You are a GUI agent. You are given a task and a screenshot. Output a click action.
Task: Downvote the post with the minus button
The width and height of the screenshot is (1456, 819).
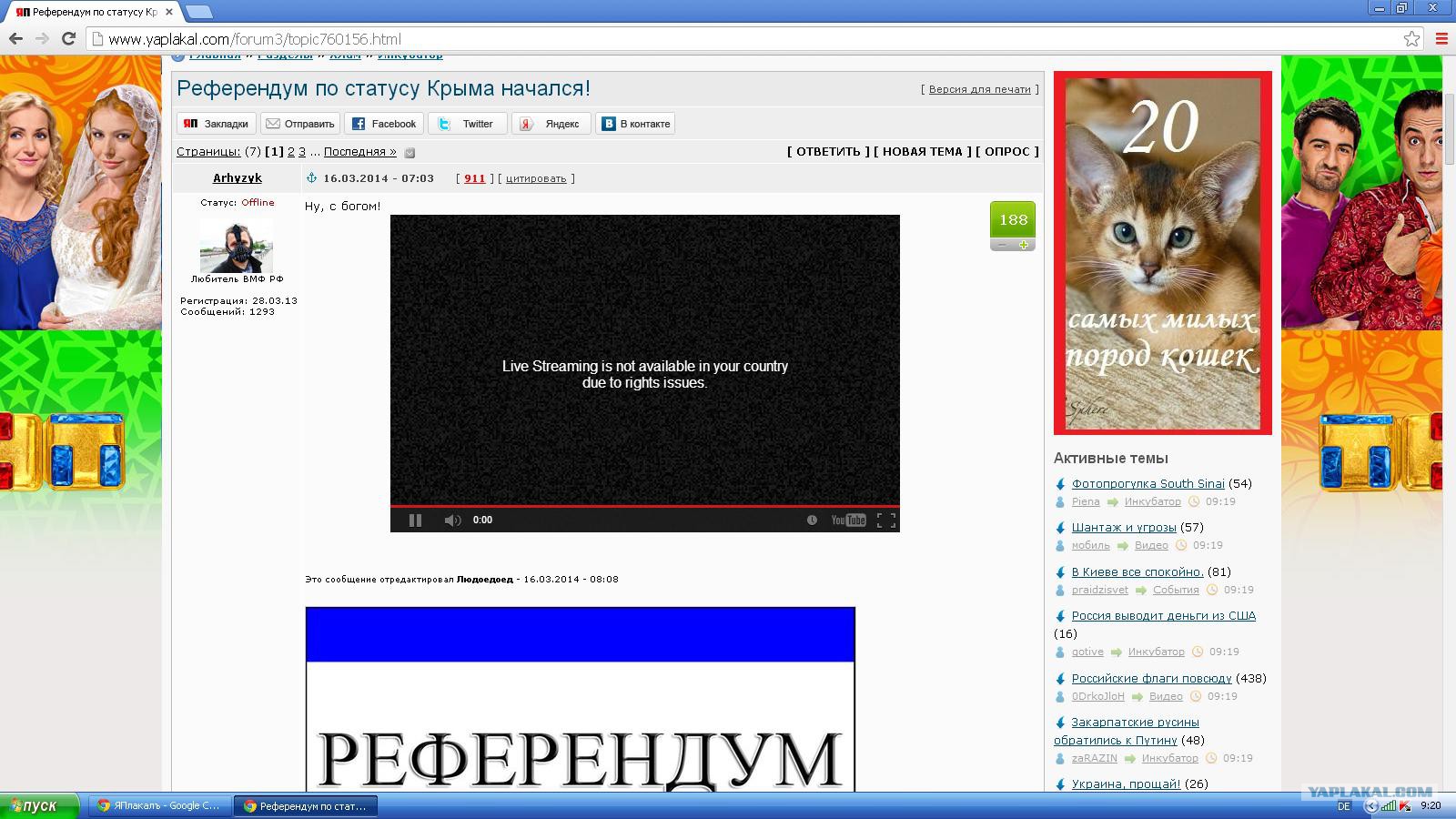pyautogui.click(x=1002, y=245)
